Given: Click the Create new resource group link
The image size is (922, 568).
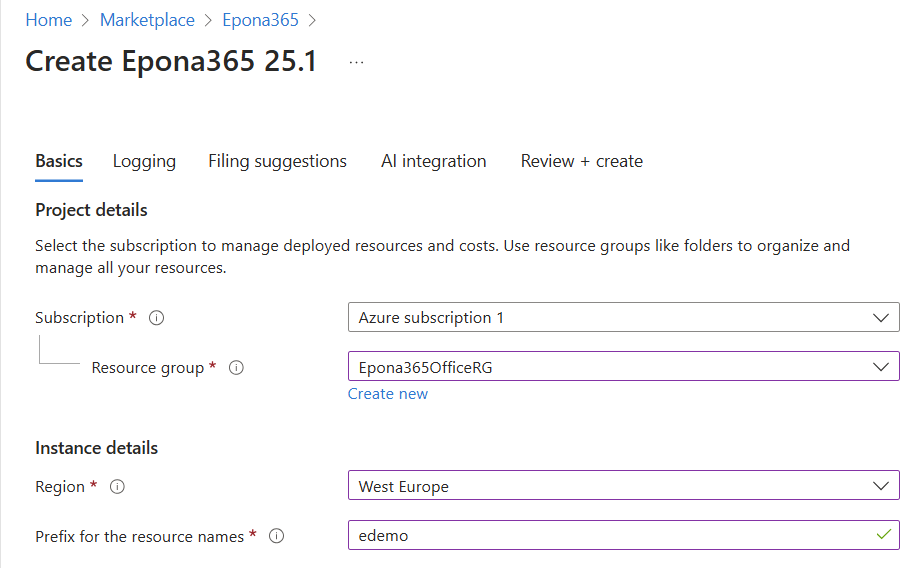Looking at the screenshot, I should pos(388,394).
